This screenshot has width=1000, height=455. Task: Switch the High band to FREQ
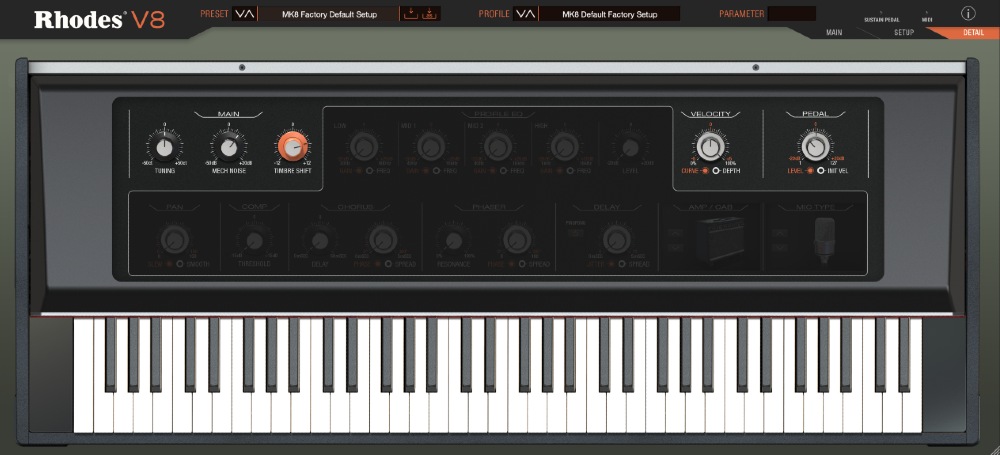(578, 171)
